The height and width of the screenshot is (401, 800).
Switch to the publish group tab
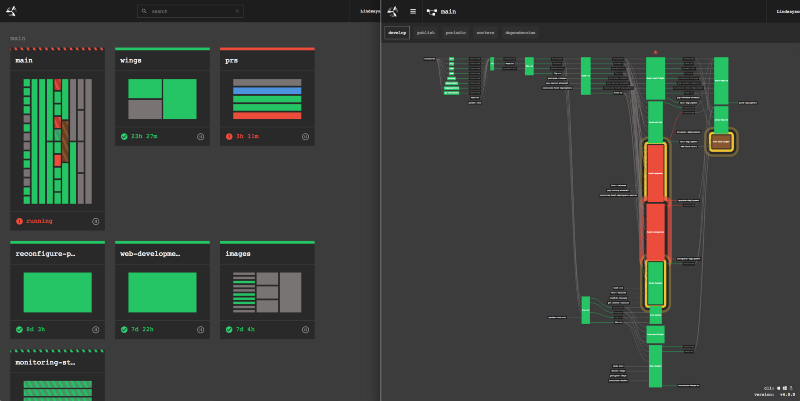tap(426, 33)
